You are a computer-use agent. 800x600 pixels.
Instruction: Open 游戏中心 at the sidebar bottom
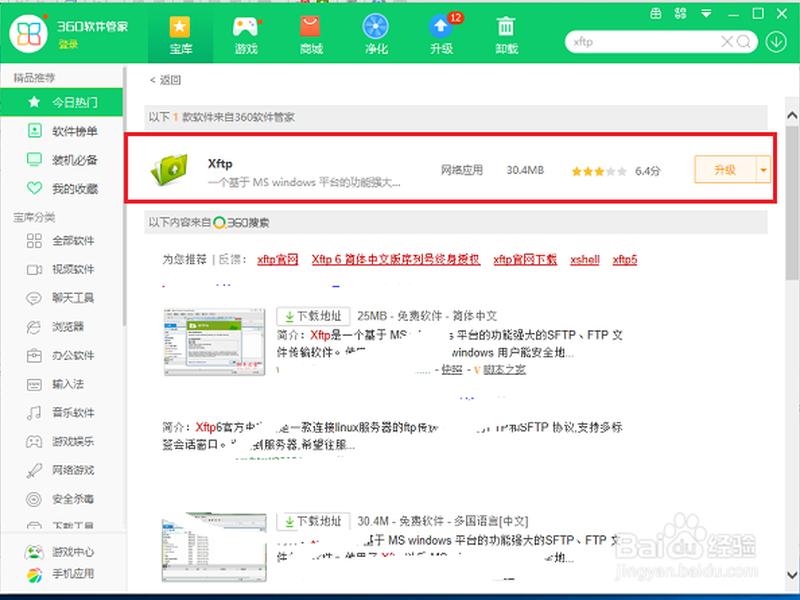click(x=61, y=552)
